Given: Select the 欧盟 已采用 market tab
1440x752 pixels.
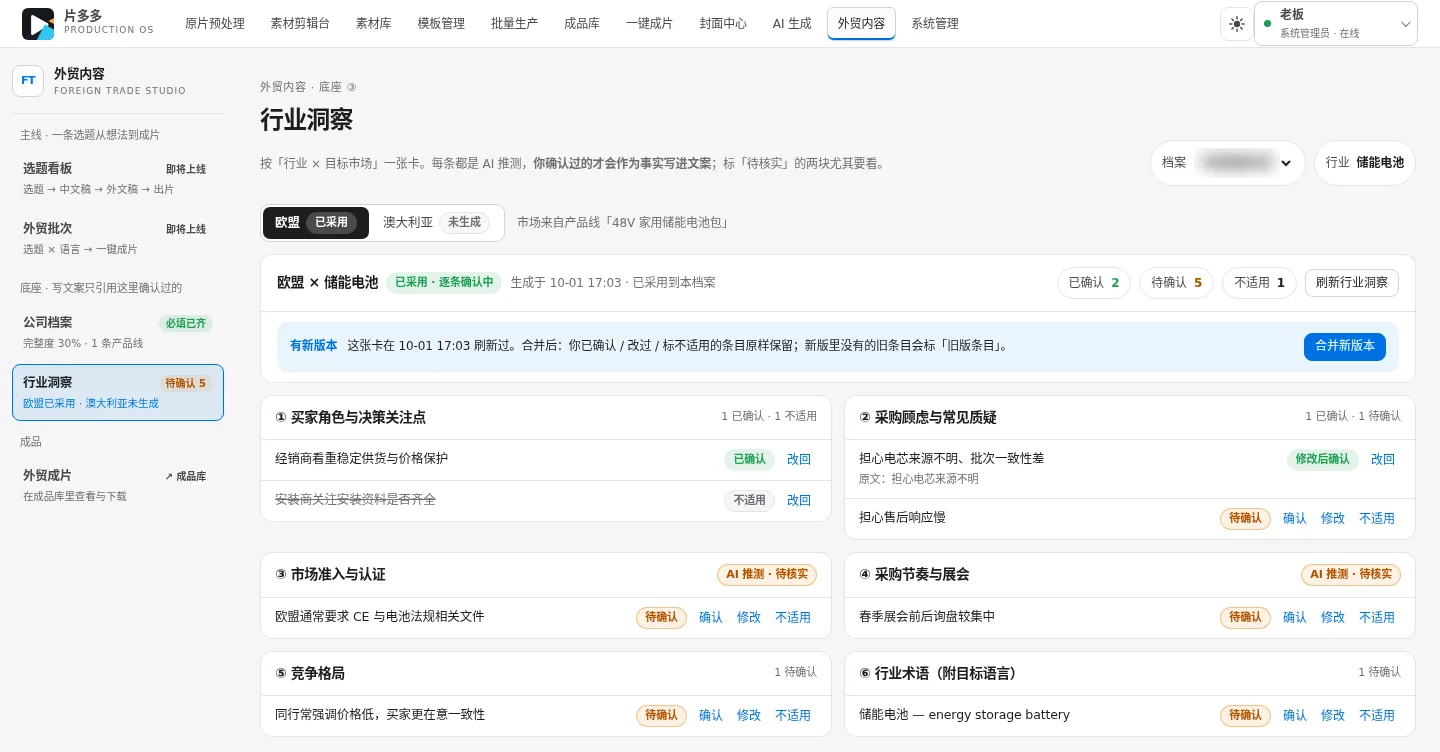Looking at the screenshot, I should pos(316,223).
